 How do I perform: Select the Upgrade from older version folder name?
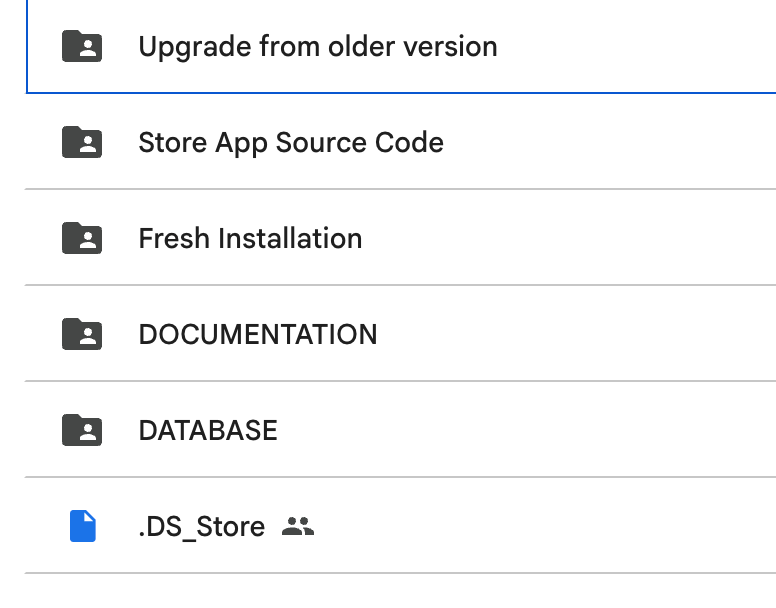318,47
